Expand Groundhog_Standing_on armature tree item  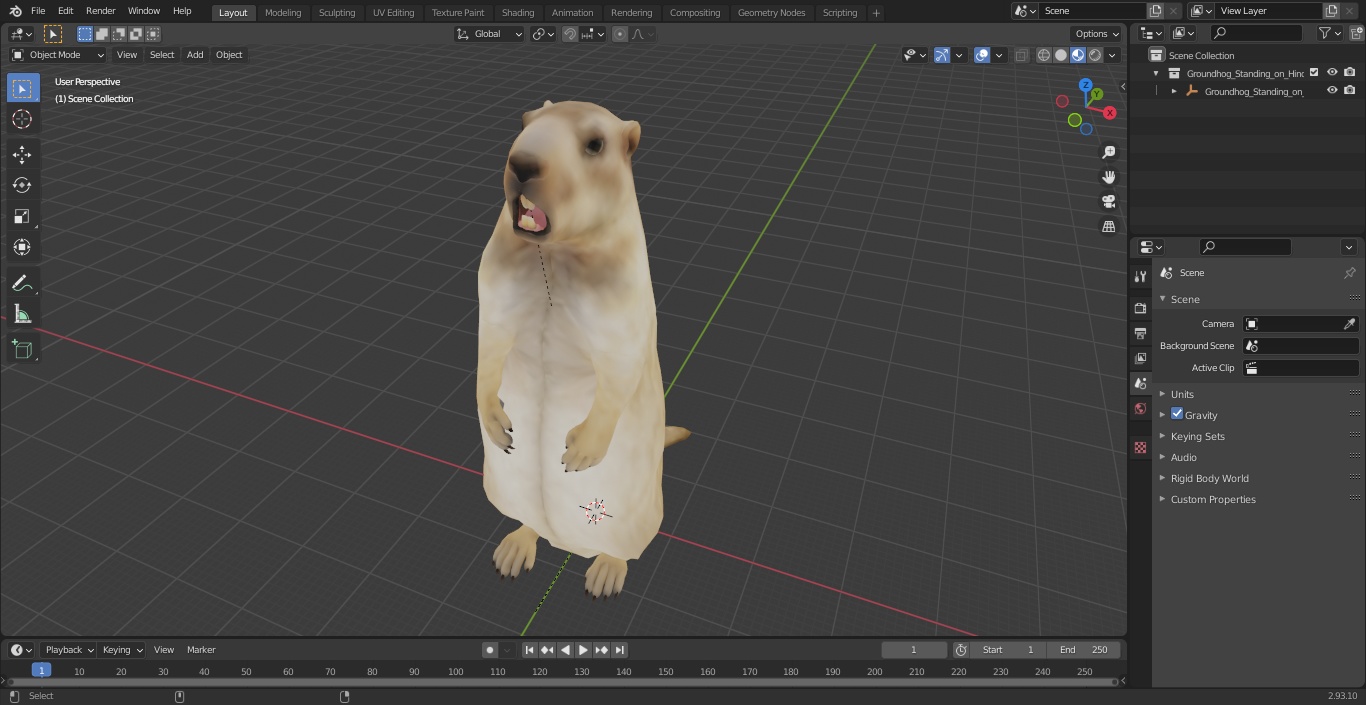1174,91
